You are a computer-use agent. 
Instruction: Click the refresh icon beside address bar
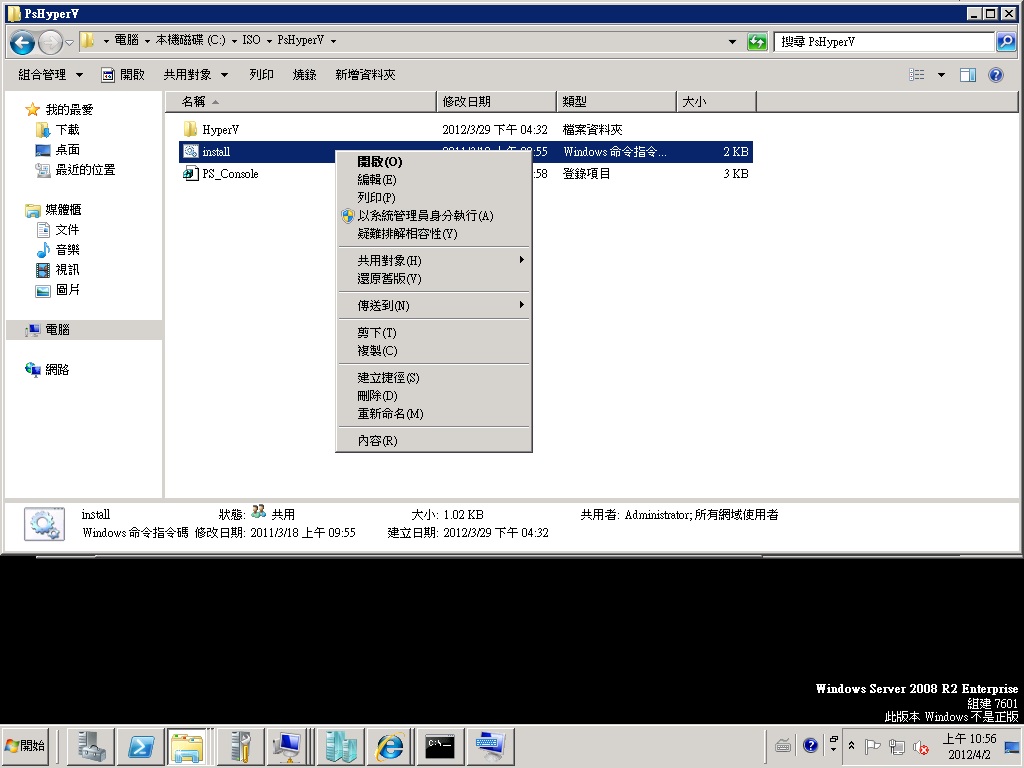(758, 42)
